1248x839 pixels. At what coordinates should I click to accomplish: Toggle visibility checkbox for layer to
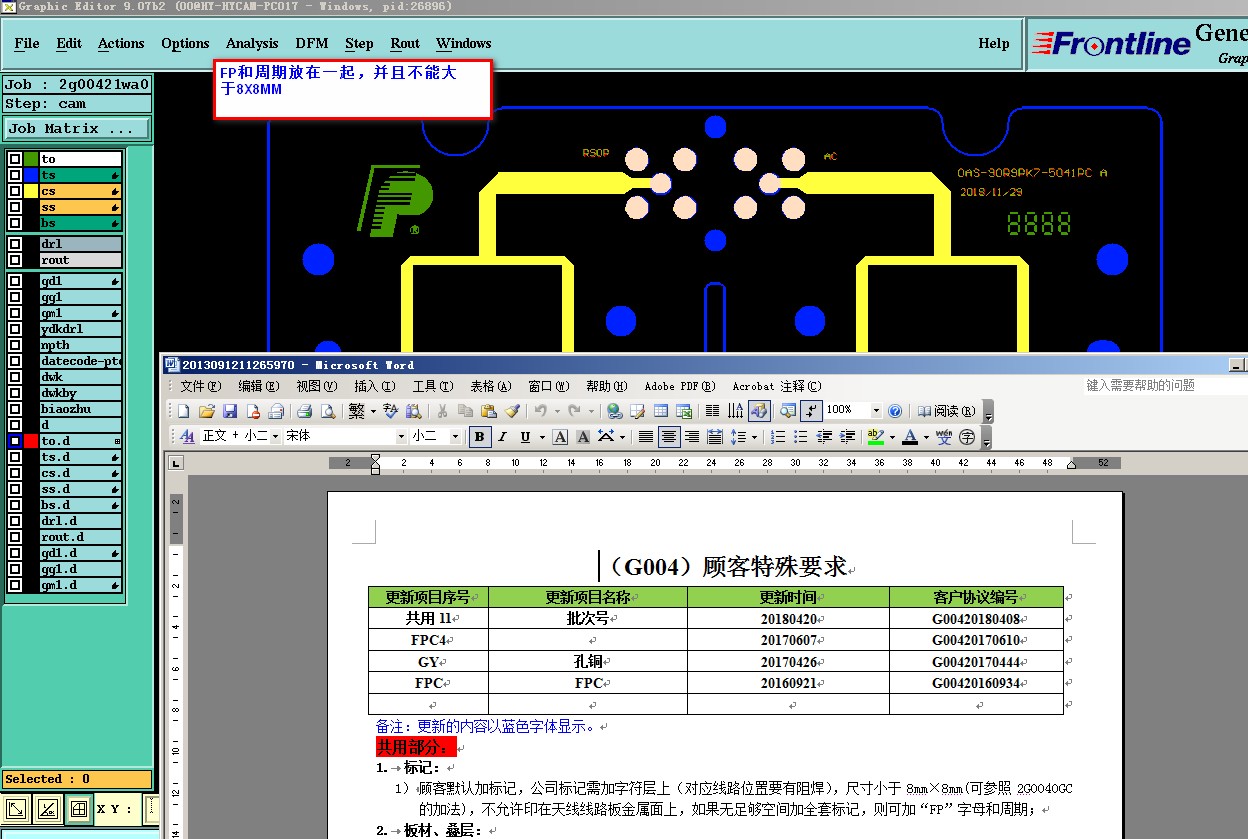point(15,159)
